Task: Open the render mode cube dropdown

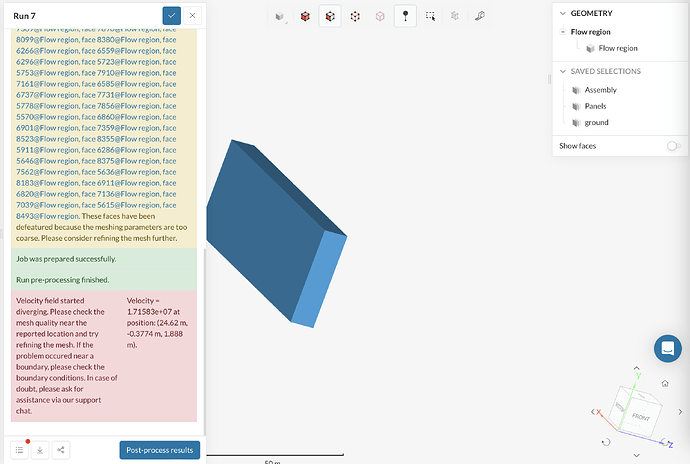Action: pos(280,16)
